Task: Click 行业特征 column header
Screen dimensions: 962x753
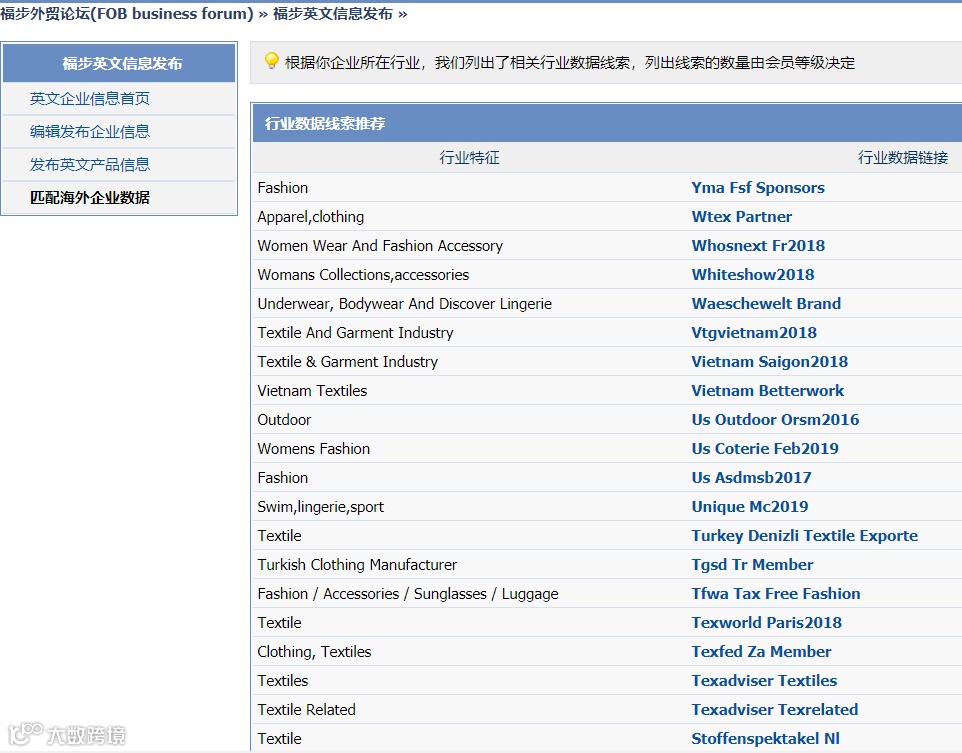Action: pos(469,158)
